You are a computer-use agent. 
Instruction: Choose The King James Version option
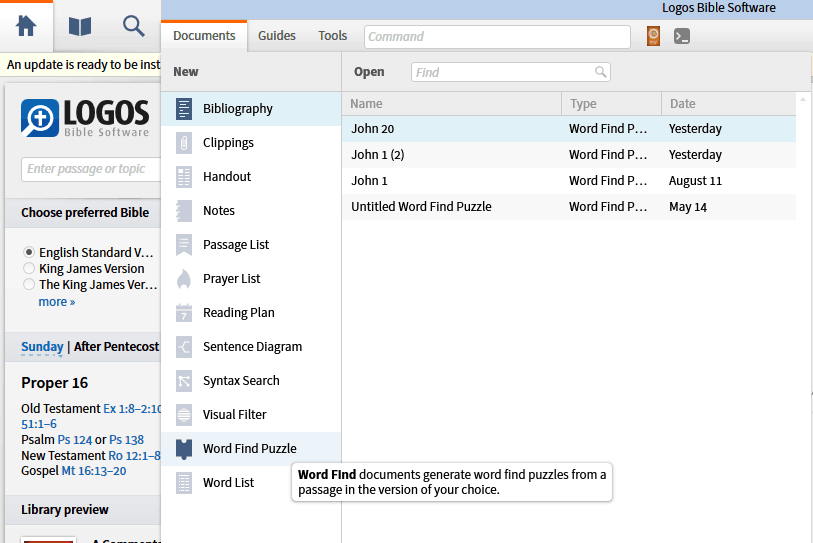(x=29, y=285)
